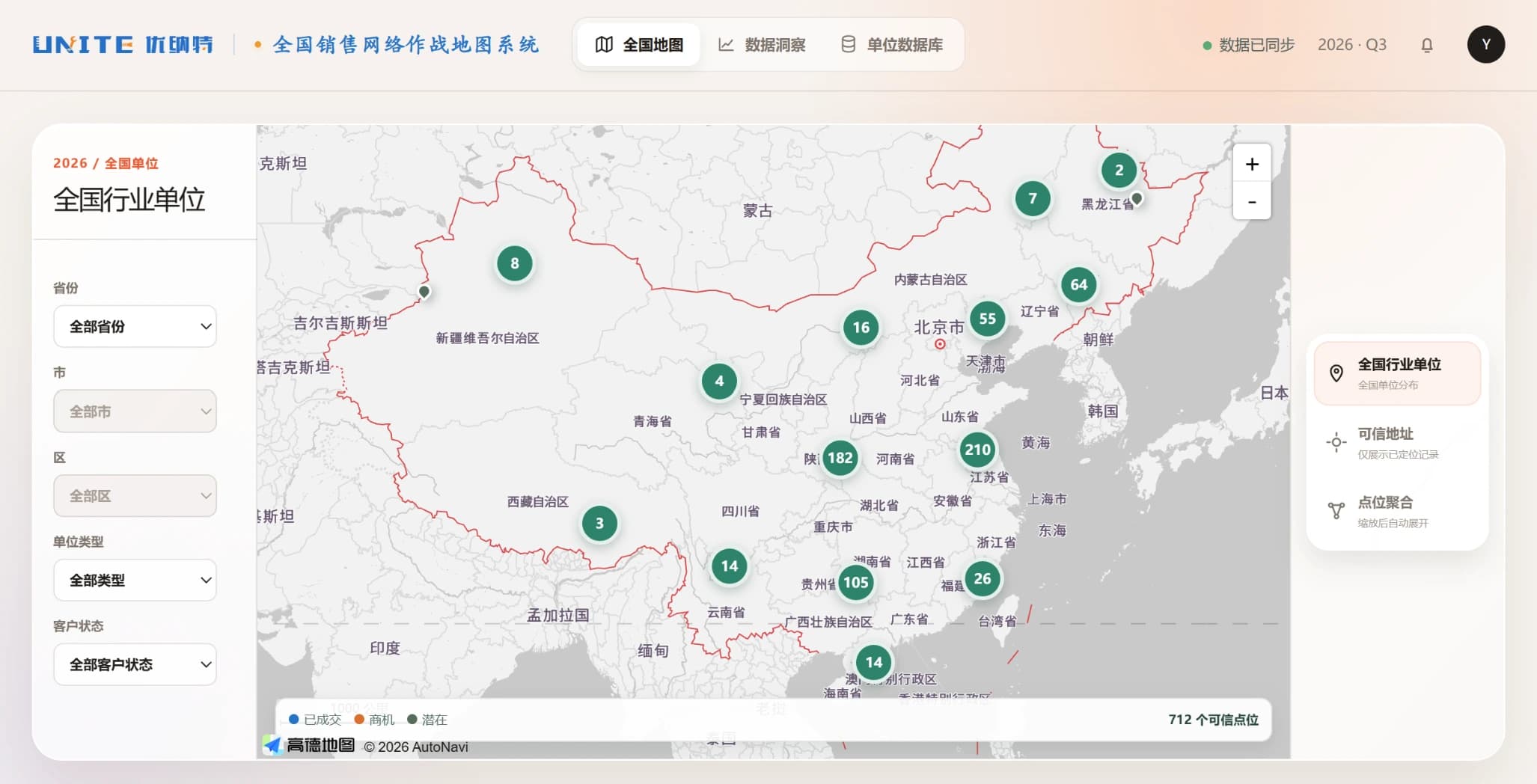Click the © 2026 AutoNavi attribution

(x=416, y=747)
